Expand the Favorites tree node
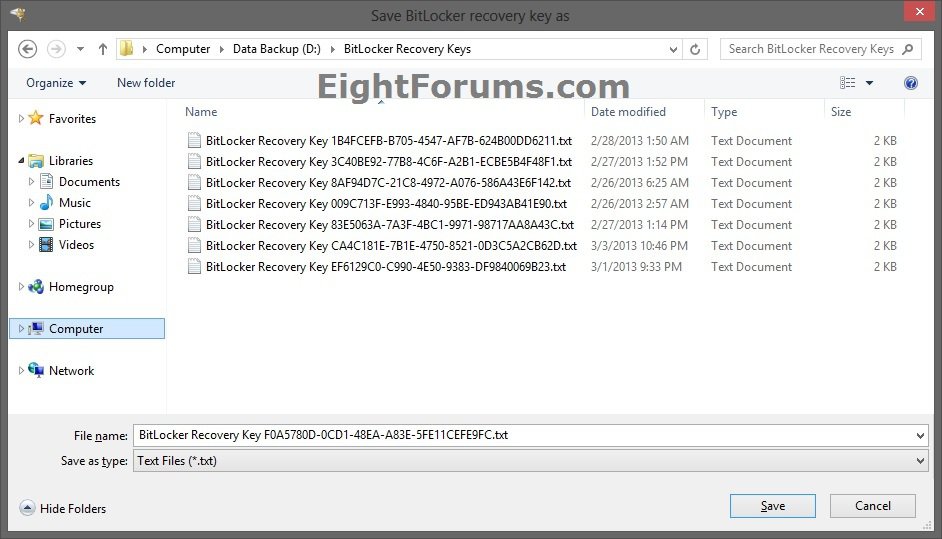942x539 pixels. 21,119
